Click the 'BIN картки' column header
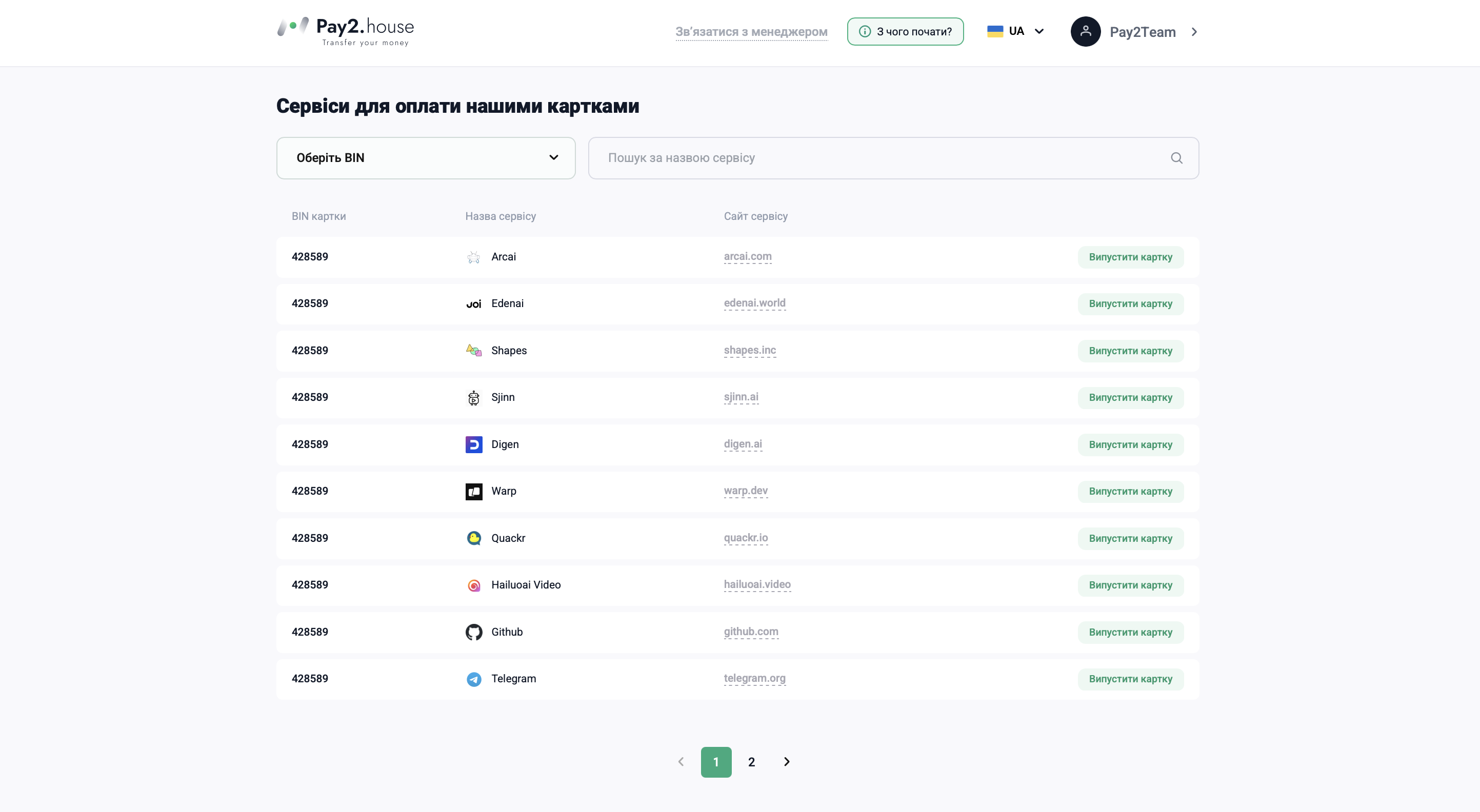Viewport: 1480px width, 812px height. pyautogui.click(x=319, y=216)
